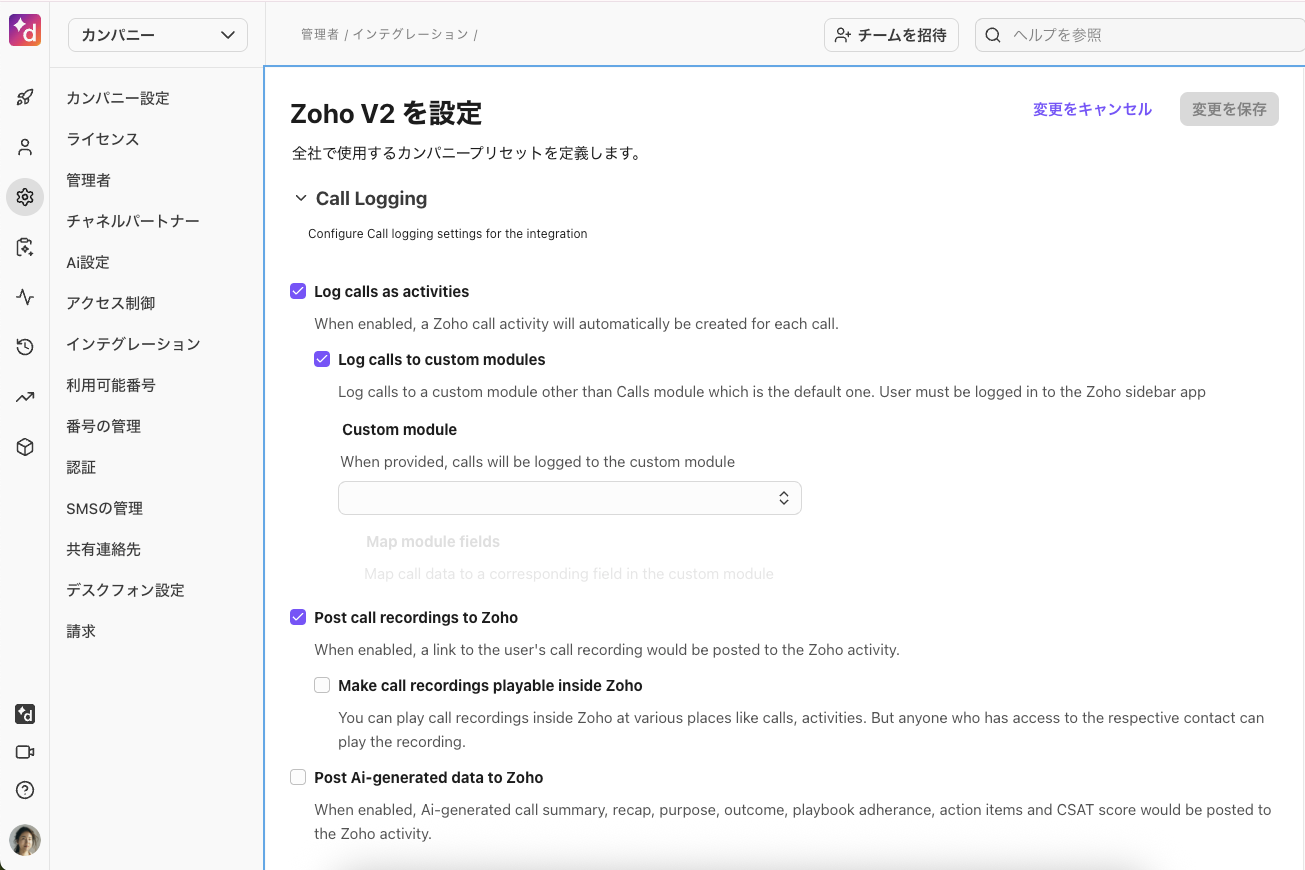Click the Zoho V2 を設定 heading
The height and width of the screenshot is (870, 1305).
click(x=386, y=113)
